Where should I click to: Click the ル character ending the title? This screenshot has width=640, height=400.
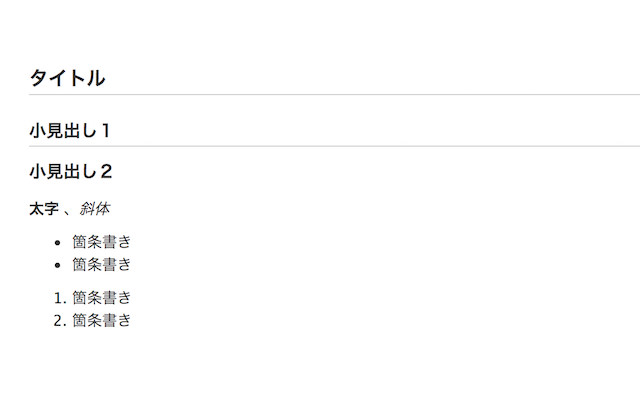pos(96,78)
